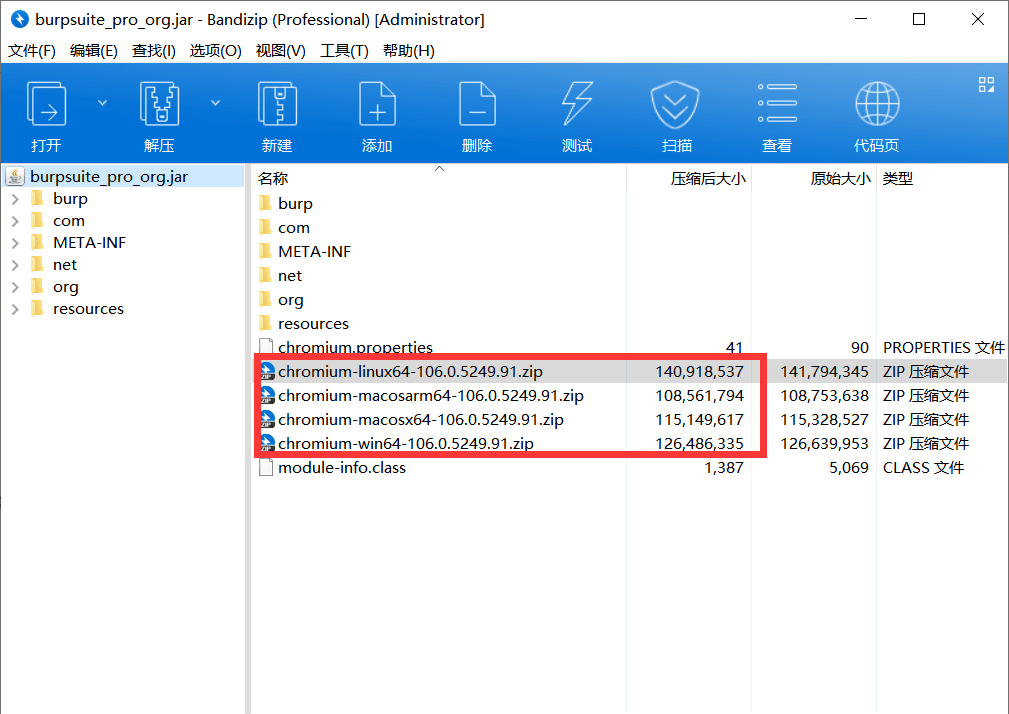Viewport: 1009px width, 714px height.
Task: Open the 帮助(H) menu
Action: coord(409,51)
